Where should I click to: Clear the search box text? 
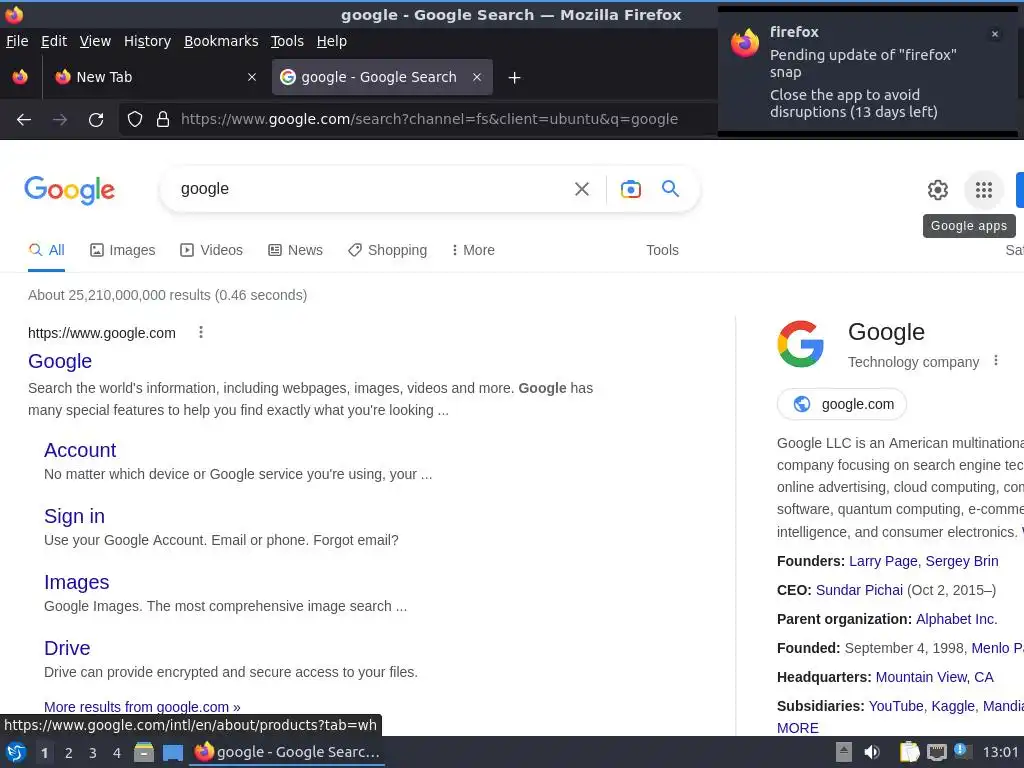[x=581, y=189]
